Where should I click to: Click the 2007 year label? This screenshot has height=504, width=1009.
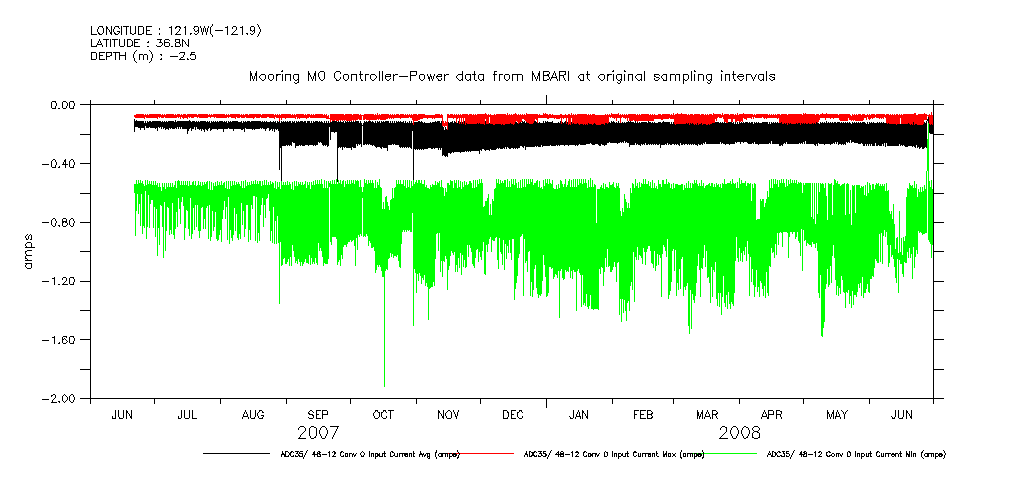(318, 433)
